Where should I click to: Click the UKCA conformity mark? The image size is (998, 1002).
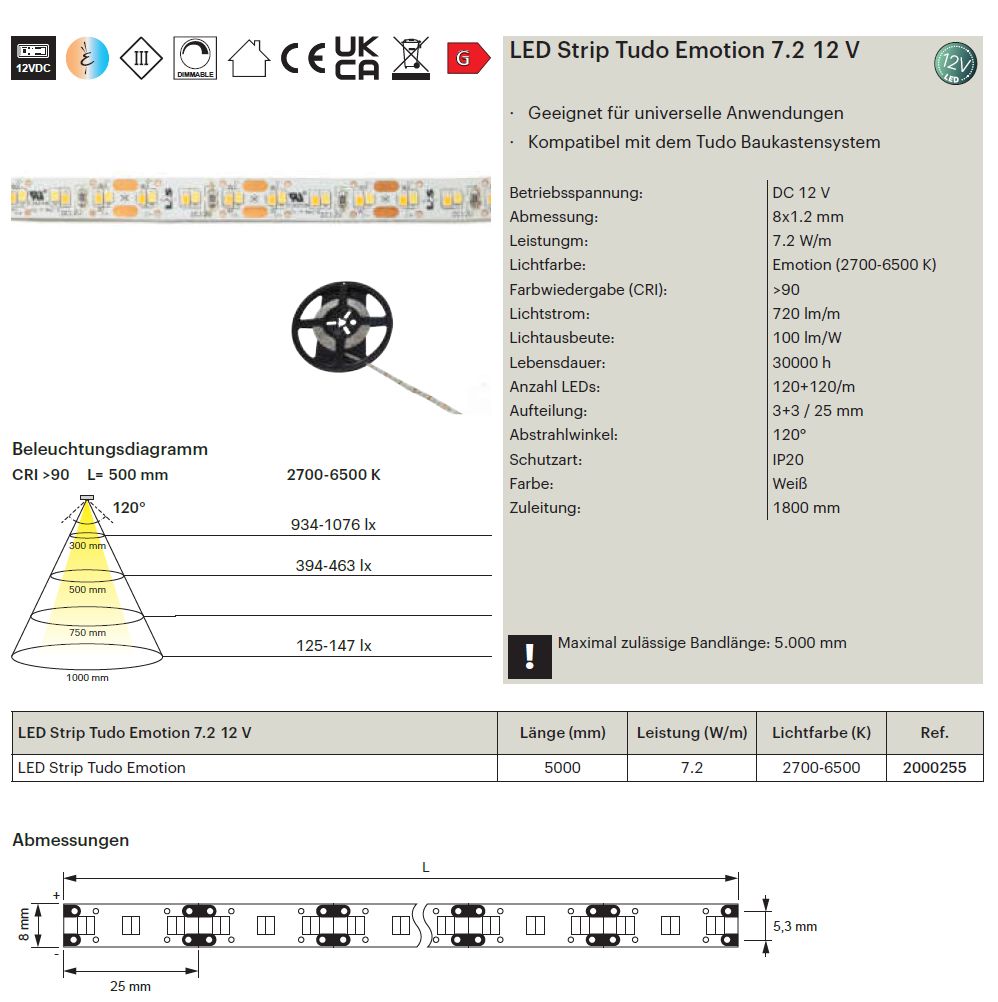click(x=357, y=58)
